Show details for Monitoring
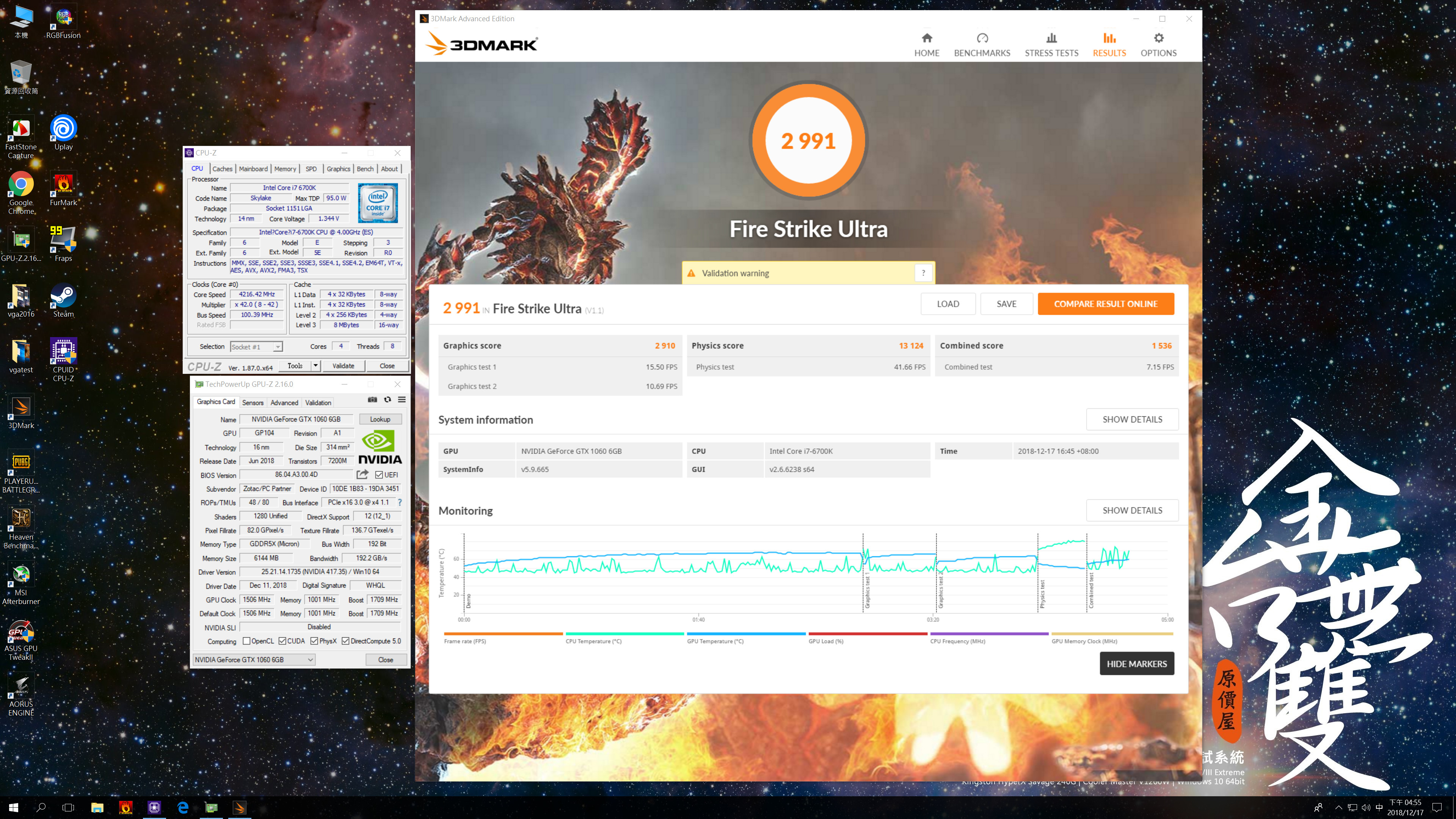The height and width of the screenshot is (819, 1456). click(x=1132, y=510)
